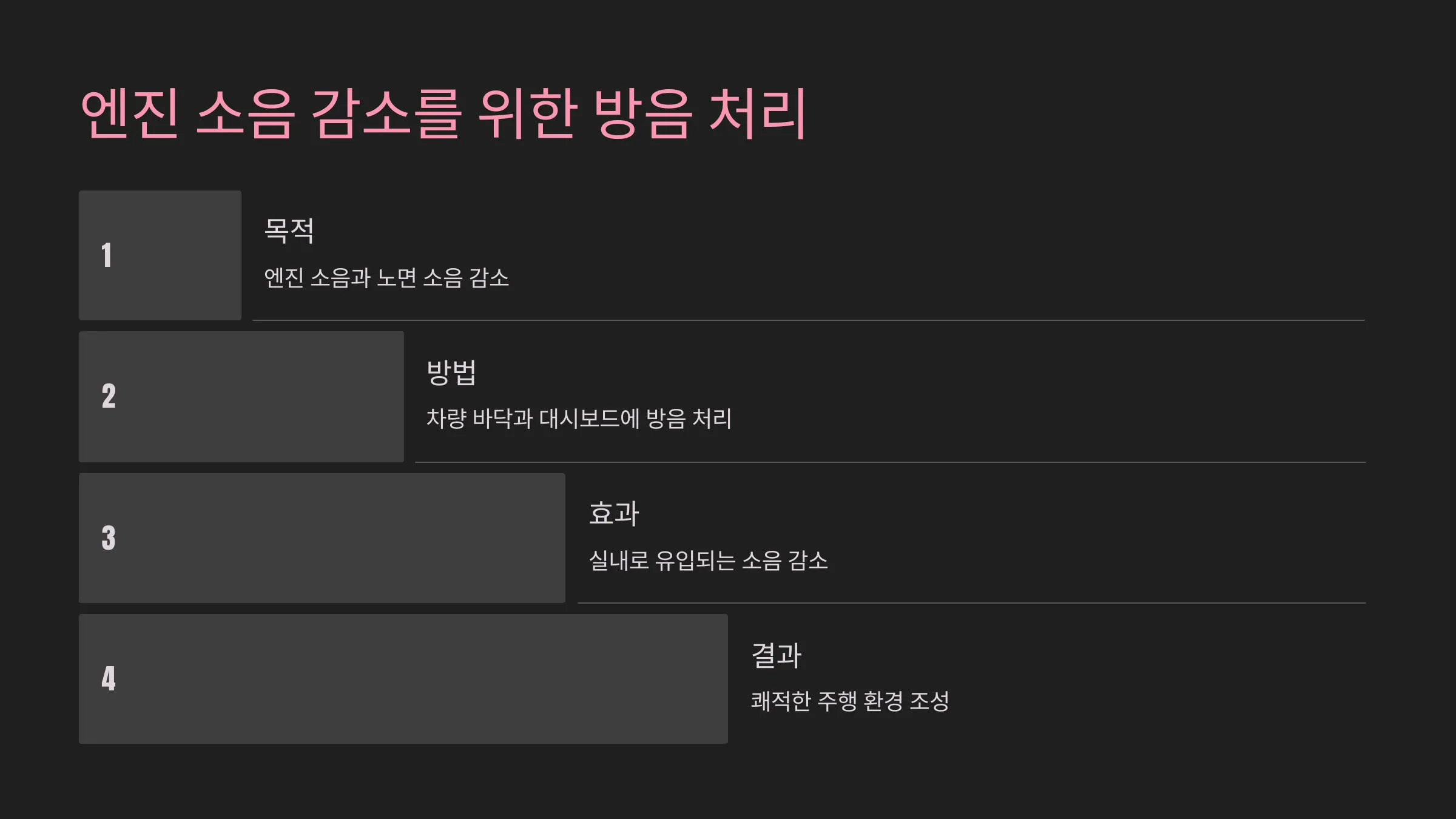This screenshot has width=1456, height=819.
Task: Click the 효과 heading
Action: [614, 513]
